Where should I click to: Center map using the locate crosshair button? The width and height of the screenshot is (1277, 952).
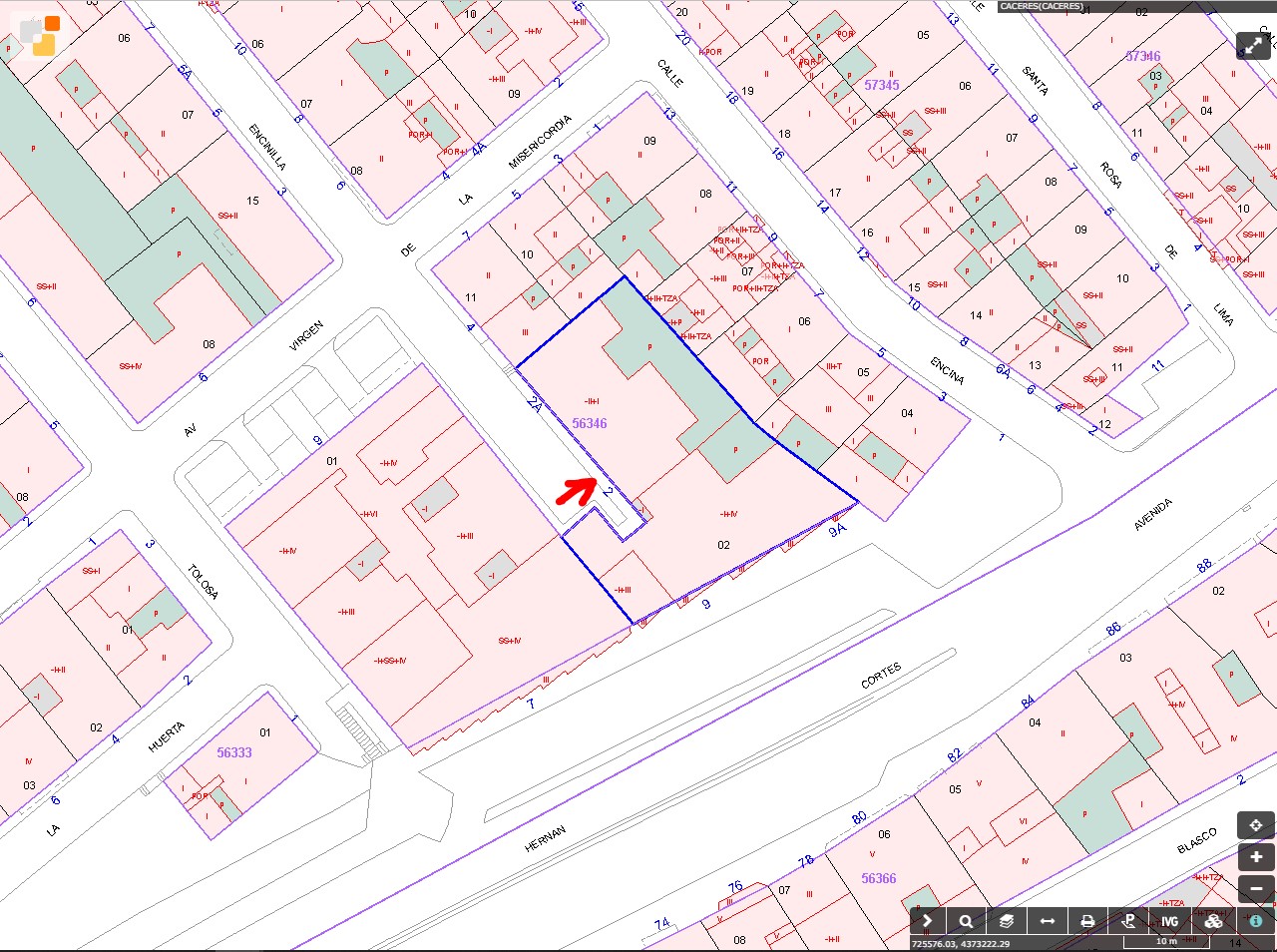tap(1255, 825)
